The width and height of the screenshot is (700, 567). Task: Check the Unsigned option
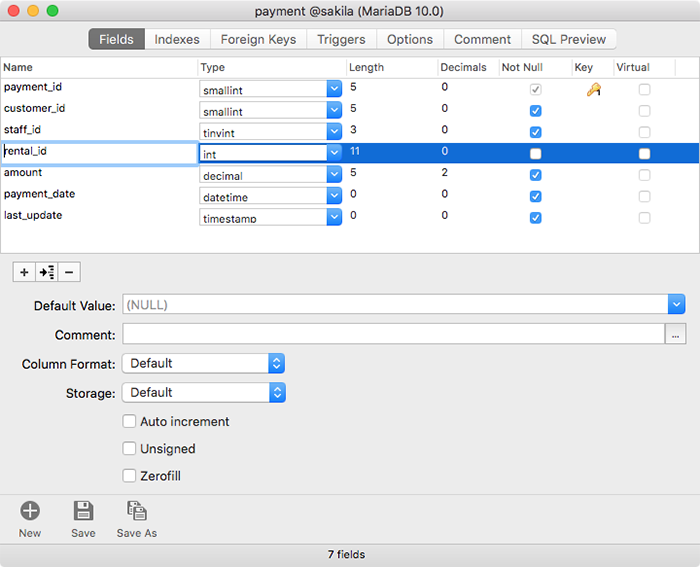pyautogui.click(x=129, y=448)
